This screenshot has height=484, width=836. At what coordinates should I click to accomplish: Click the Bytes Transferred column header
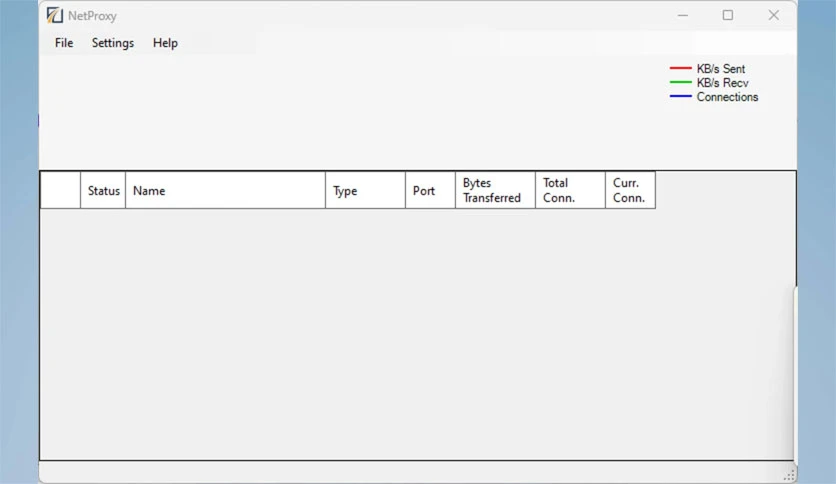pyautogui.click(x=495, y=190)
